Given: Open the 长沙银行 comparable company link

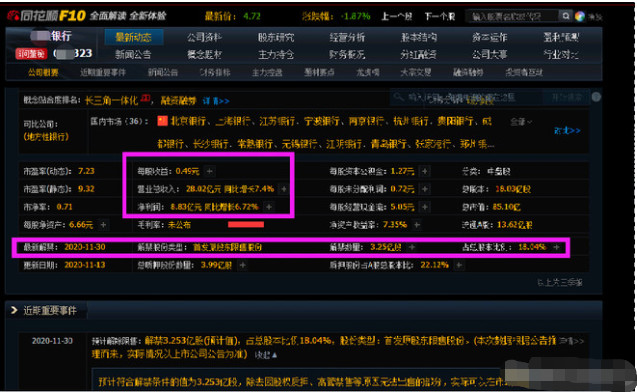Looking at the screenshot, I should (x=210, y=144).
